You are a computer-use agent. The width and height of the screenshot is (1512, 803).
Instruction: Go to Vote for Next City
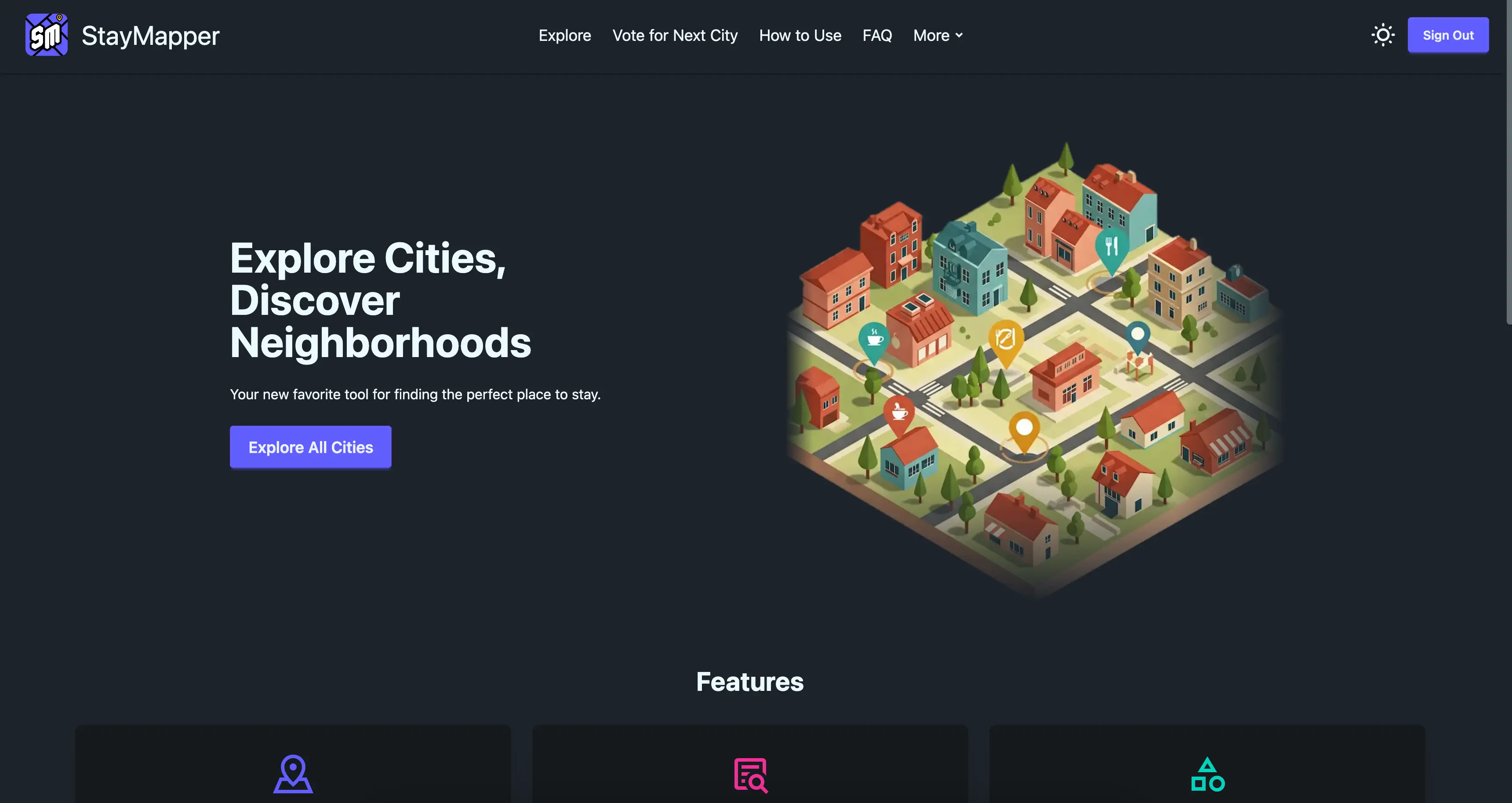point(675,35)
